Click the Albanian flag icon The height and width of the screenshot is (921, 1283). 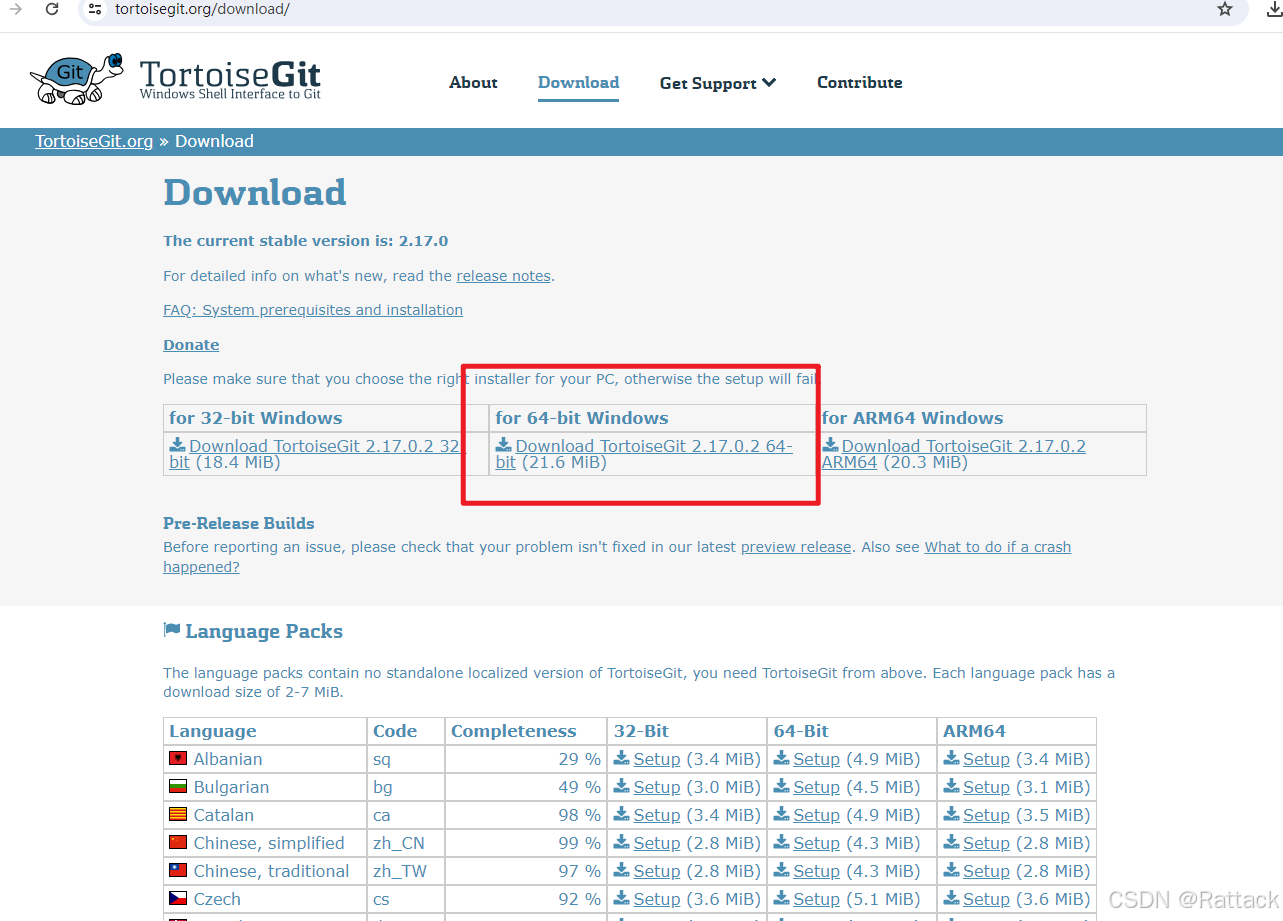tap(179, 759)
